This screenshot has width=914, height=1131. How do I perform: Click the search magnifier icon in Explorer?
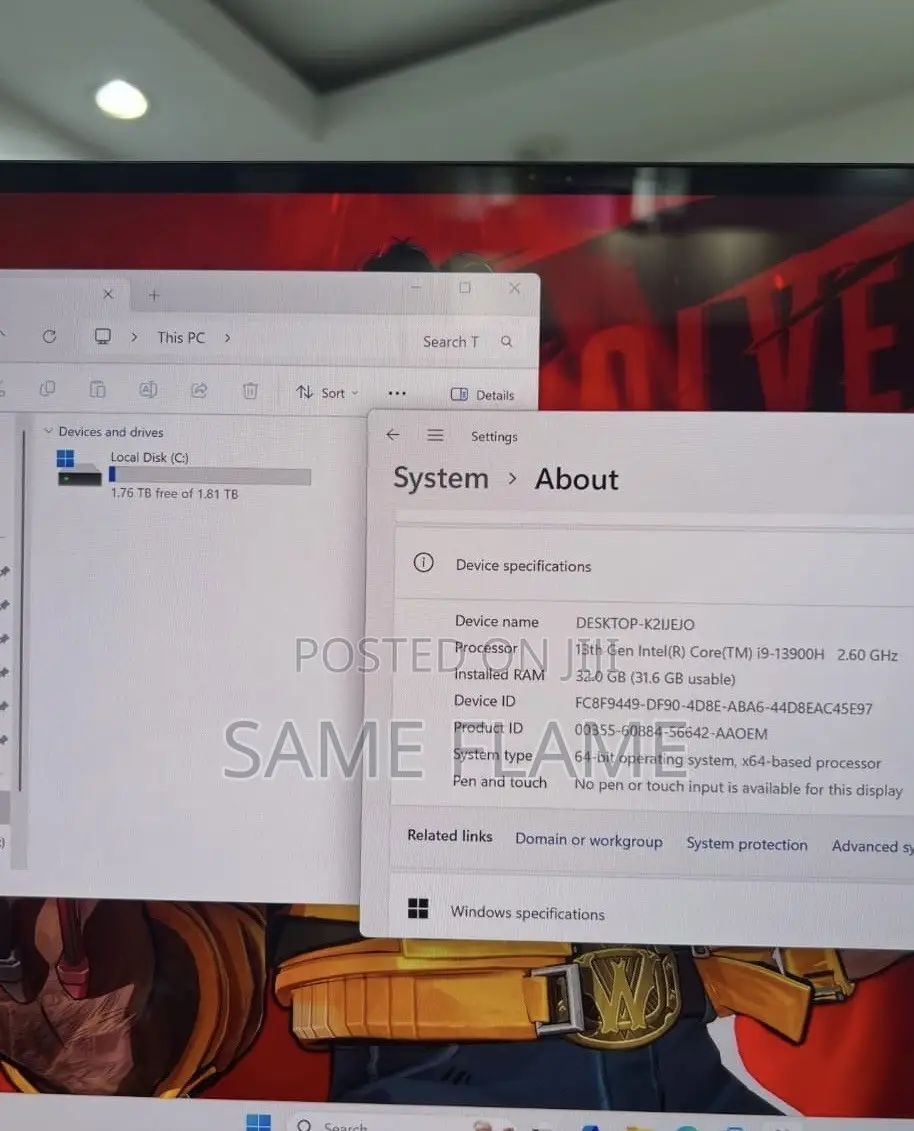[x=506, y=342]
